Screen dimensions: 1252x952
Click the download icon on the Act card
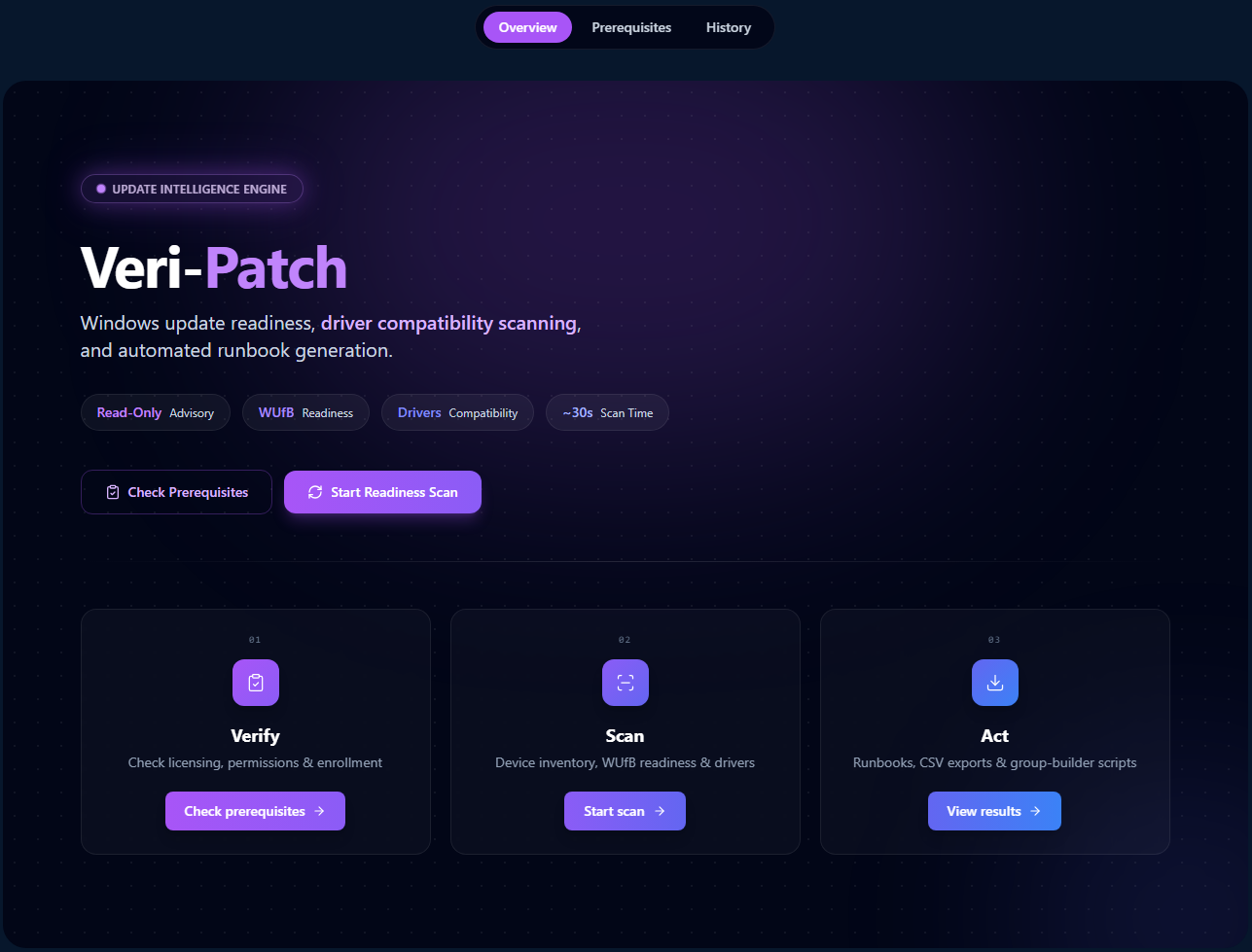pyautogui.click(x=994, y=682)
